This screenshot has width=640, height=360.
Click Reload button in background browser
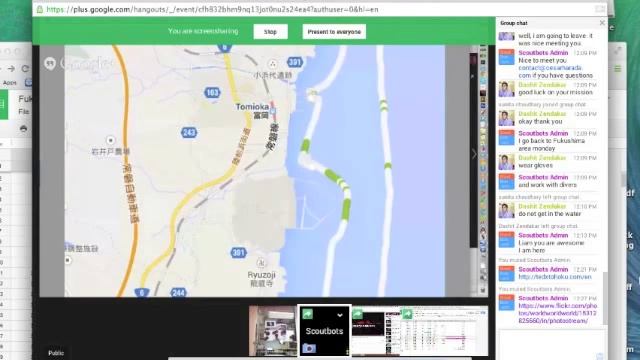[25, 69]
